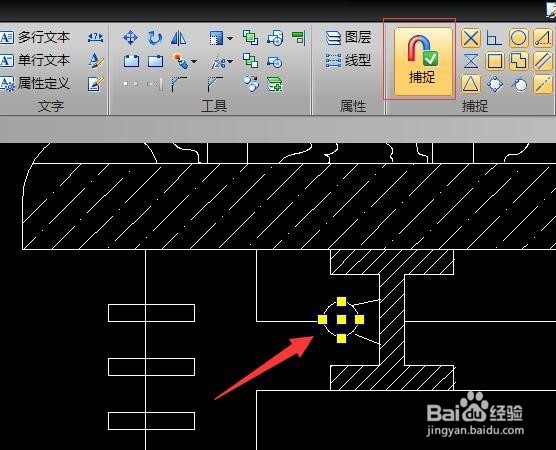Click the edit note pencil icon
Viewport: 556px width, 450px height.
click(x=96, y=84)
